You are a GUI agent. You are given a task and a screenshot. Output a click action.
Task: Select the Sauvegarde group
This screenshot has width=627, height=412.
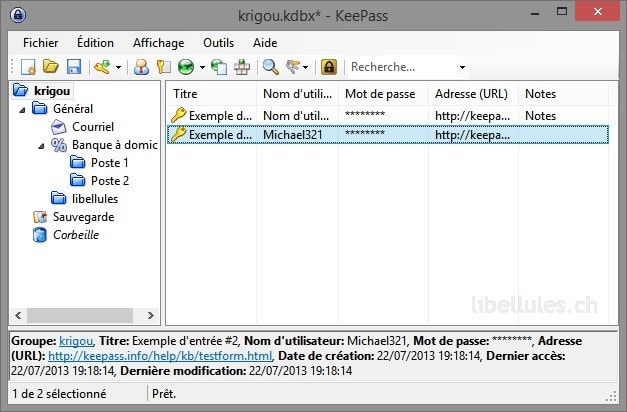tap(84, 217)
